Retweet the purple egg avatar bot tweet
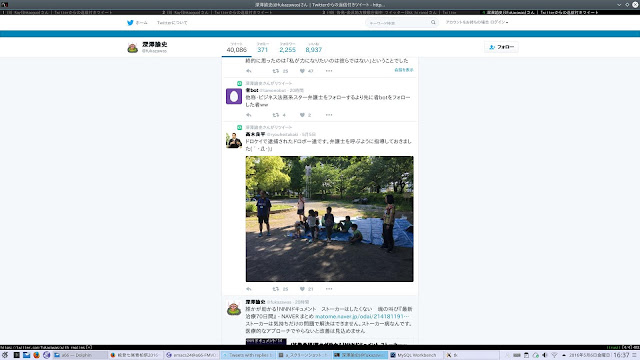The image size is (640, 360). pyautogui.click(x=276, y=115)
